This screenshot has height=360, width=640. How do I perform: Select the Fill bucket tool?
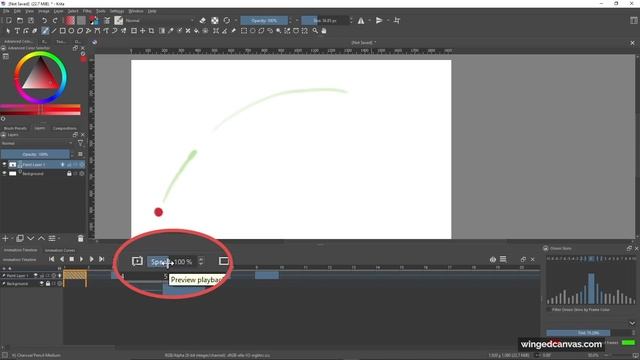196,31
